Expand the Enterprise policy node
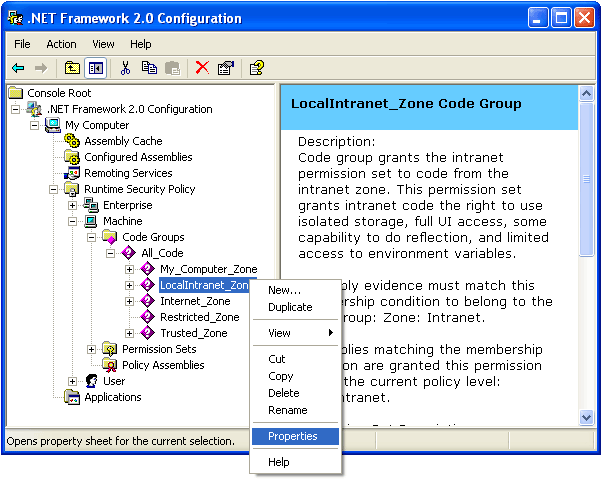This screenshot has width=601, height=482. (x=73, y=205)
